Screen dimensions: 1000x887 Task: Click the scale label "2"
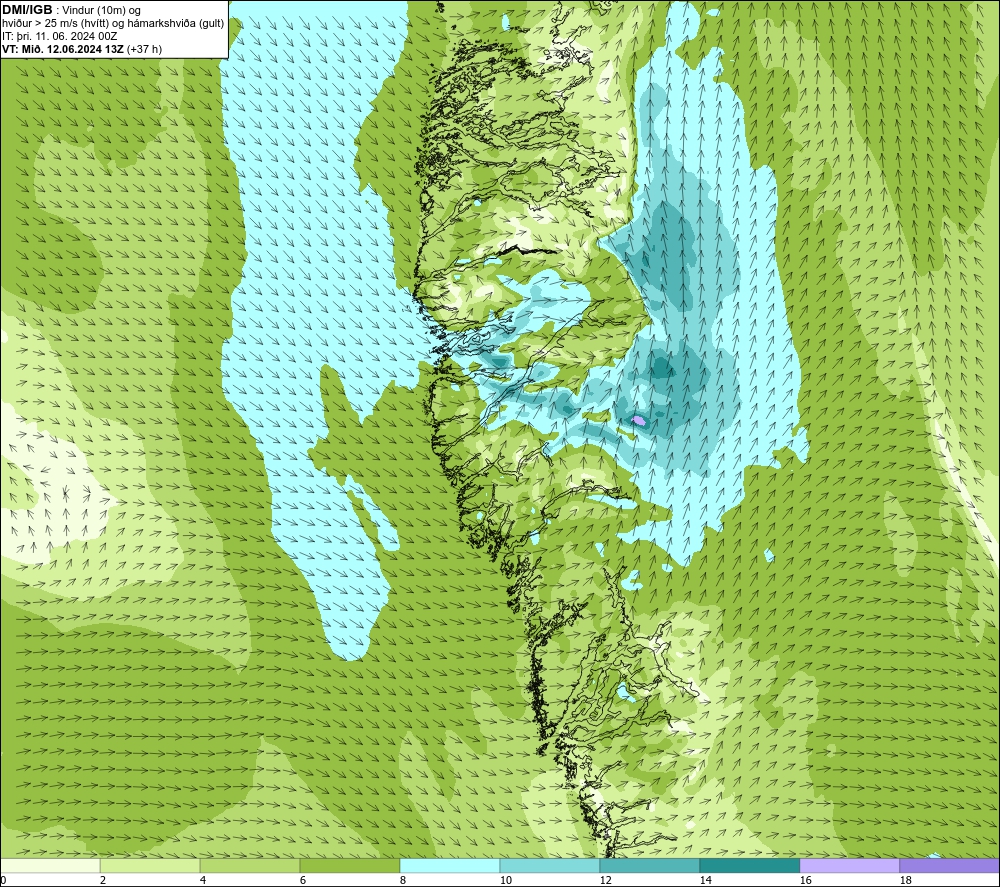point(103,881)
